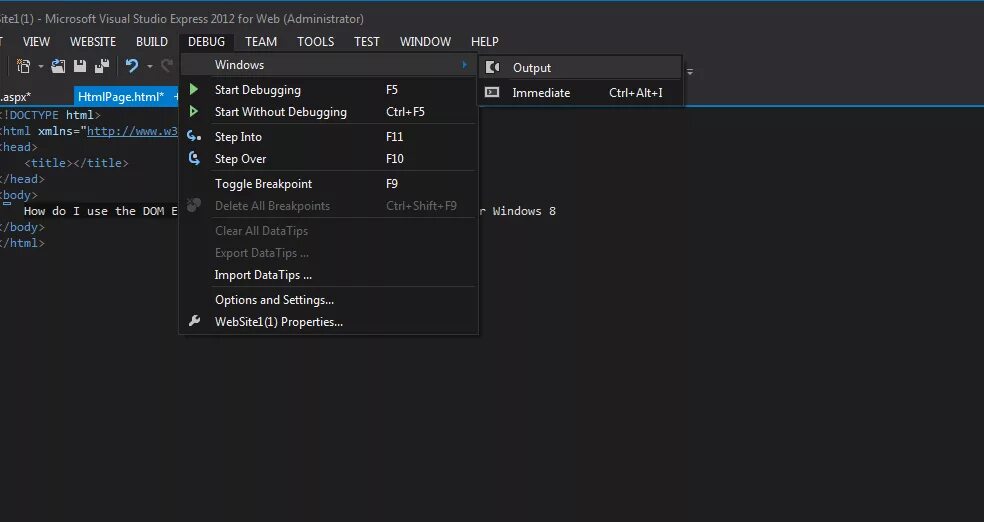Click the Save toolbar icon
This screenshot has height=522, width=984.
click(80, 66)
